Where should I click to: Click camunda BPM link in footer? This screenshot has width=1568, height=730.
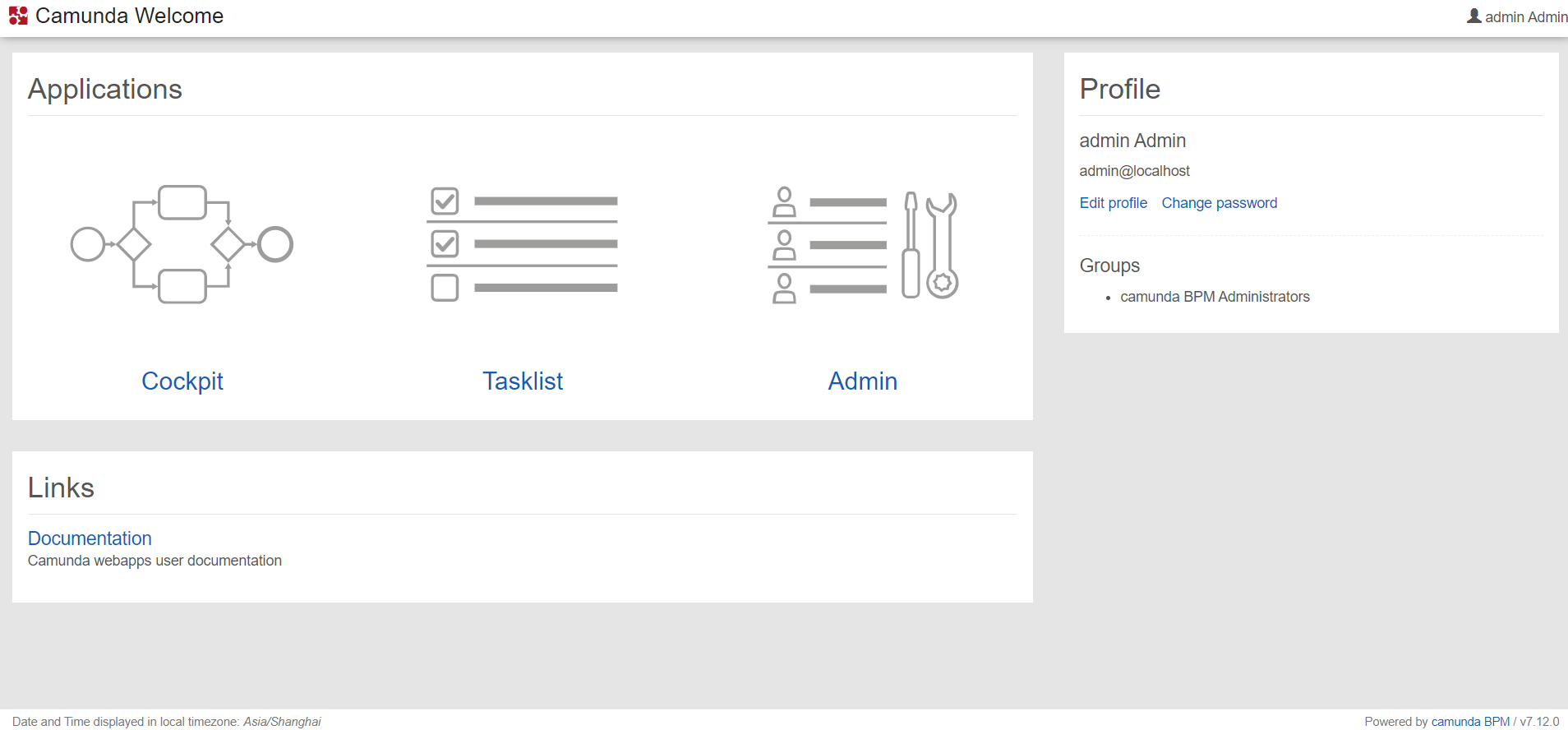(x=1470, y=722)
